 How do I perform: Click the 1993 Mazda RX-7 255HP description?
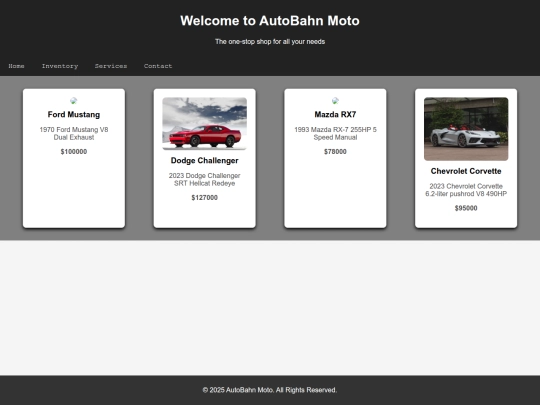coord(335,134)
